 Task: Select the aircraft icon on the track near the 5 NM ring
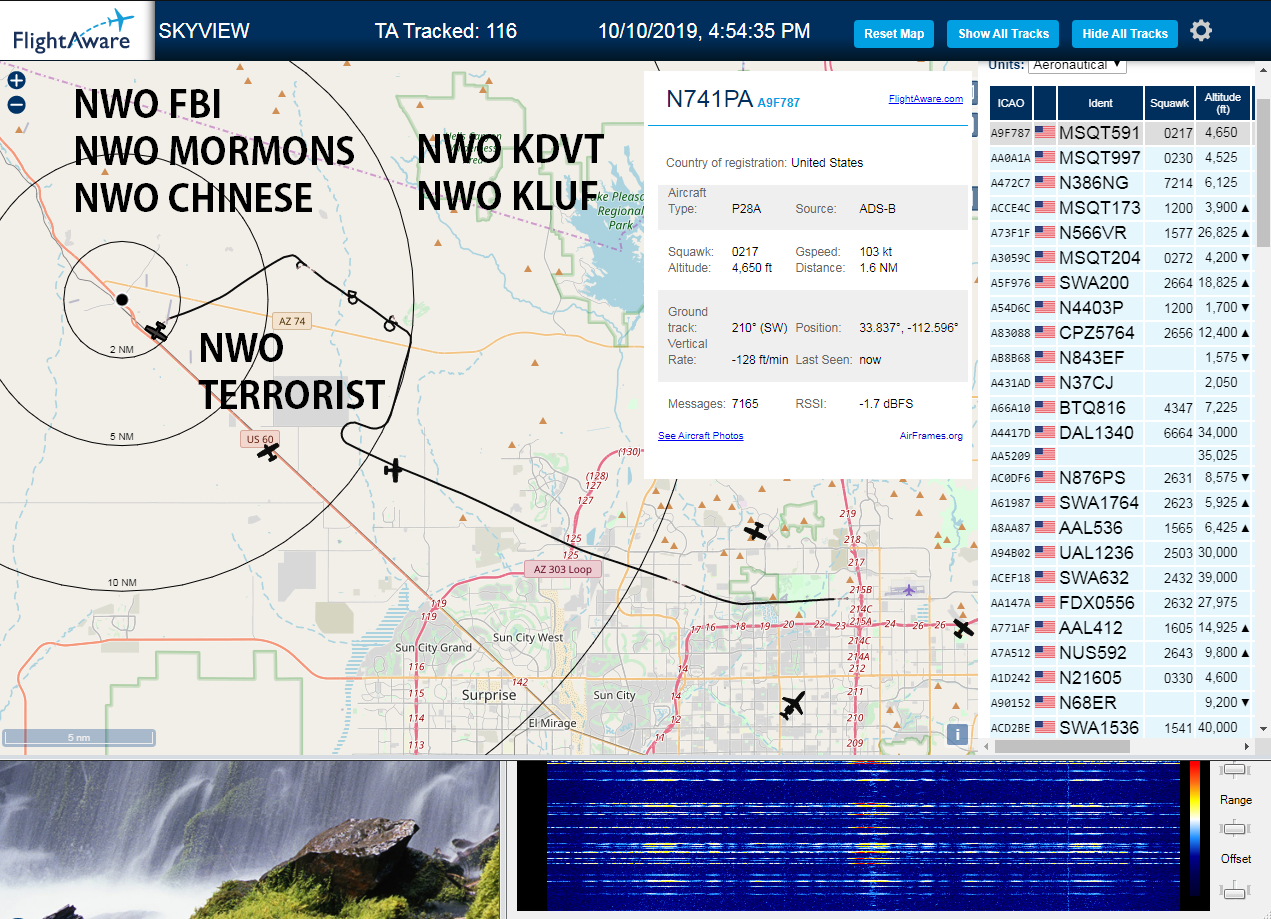(395, 469)
